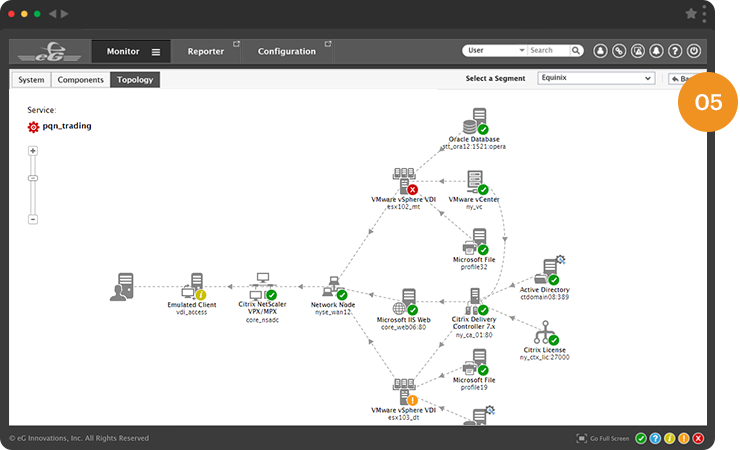Click the end user server icon
Screen dimensions: 740x450
pos(122,286)
